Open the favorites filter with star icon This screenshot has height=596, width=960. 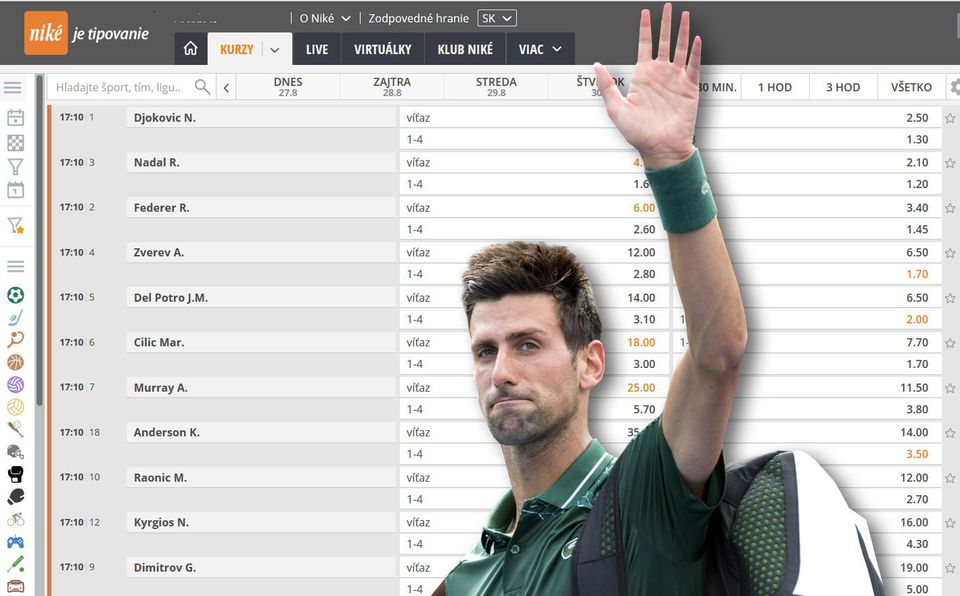click(15, 226)
